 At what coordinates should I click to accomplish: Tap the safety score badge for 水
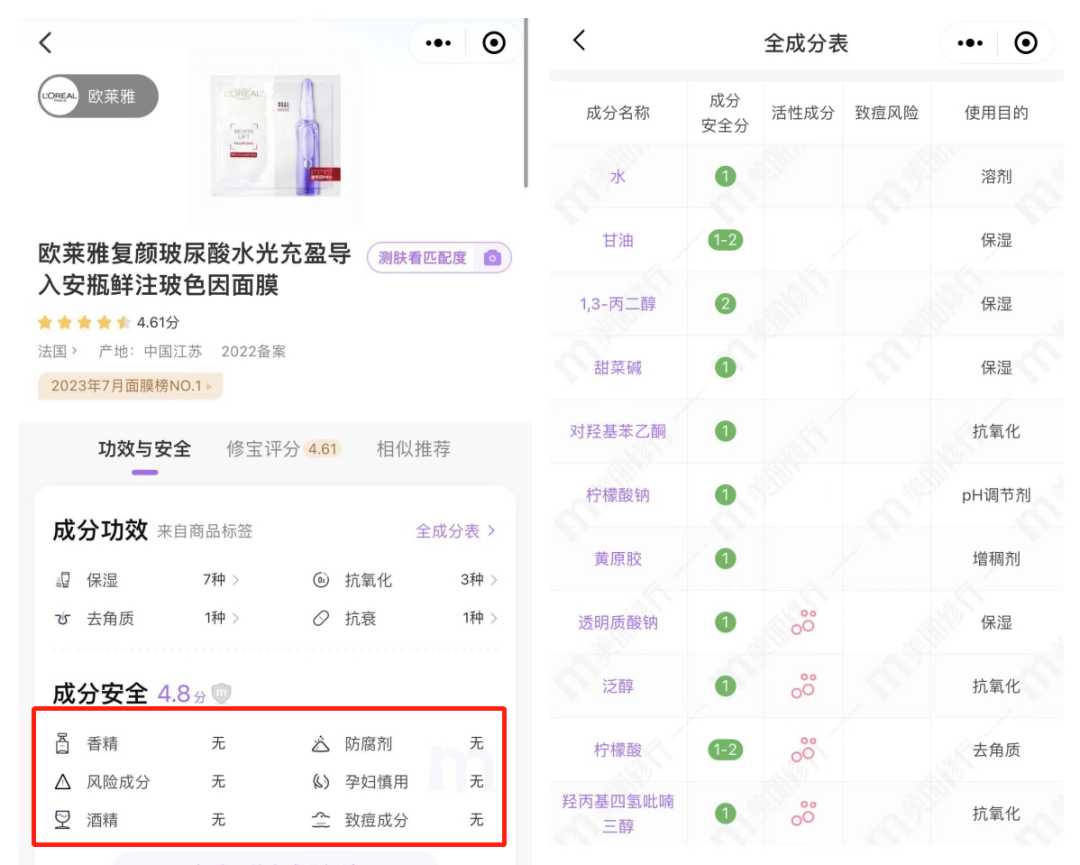[725, 176]
